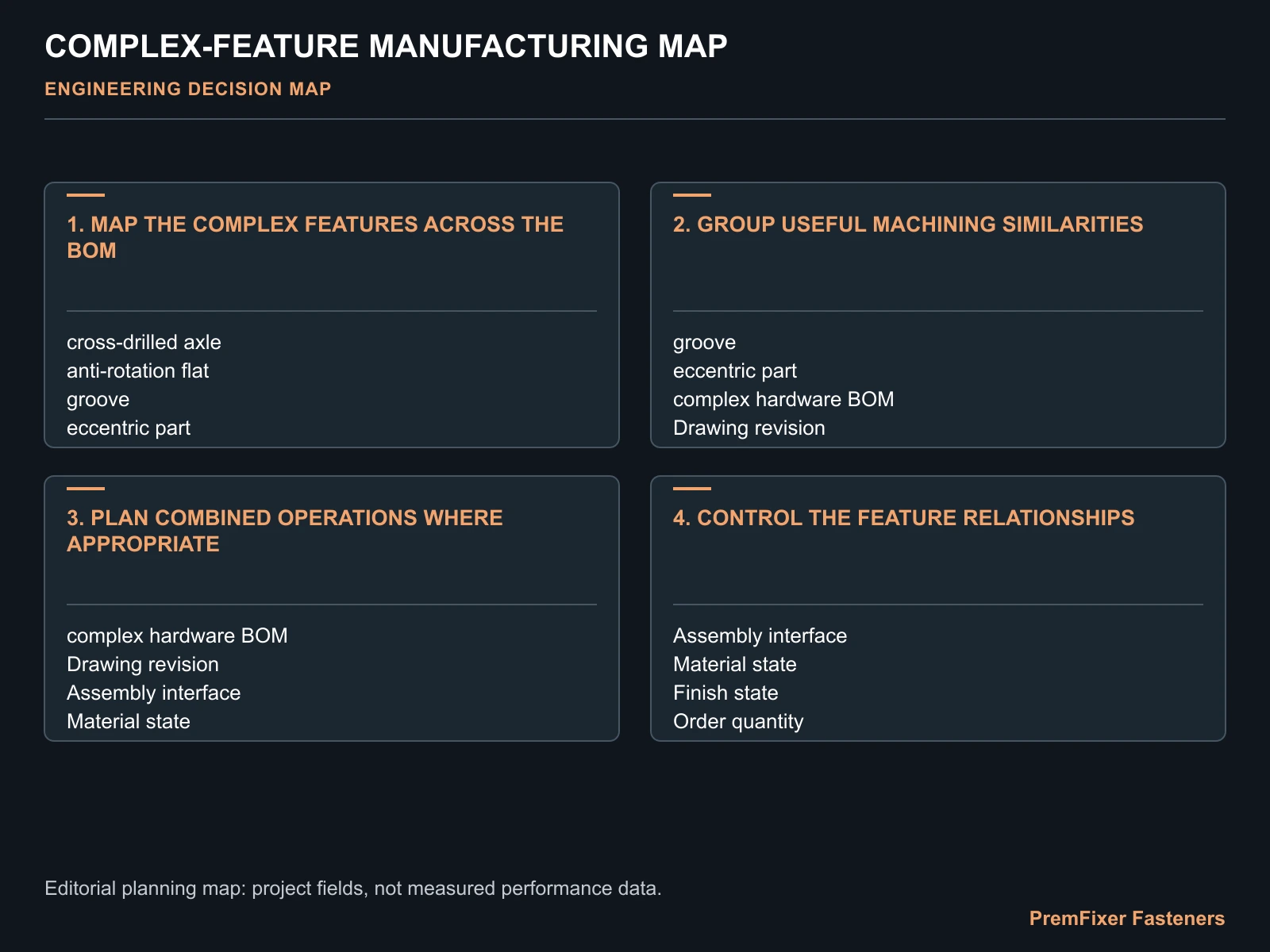Click eccentric part in card 1

click(129, 428)
